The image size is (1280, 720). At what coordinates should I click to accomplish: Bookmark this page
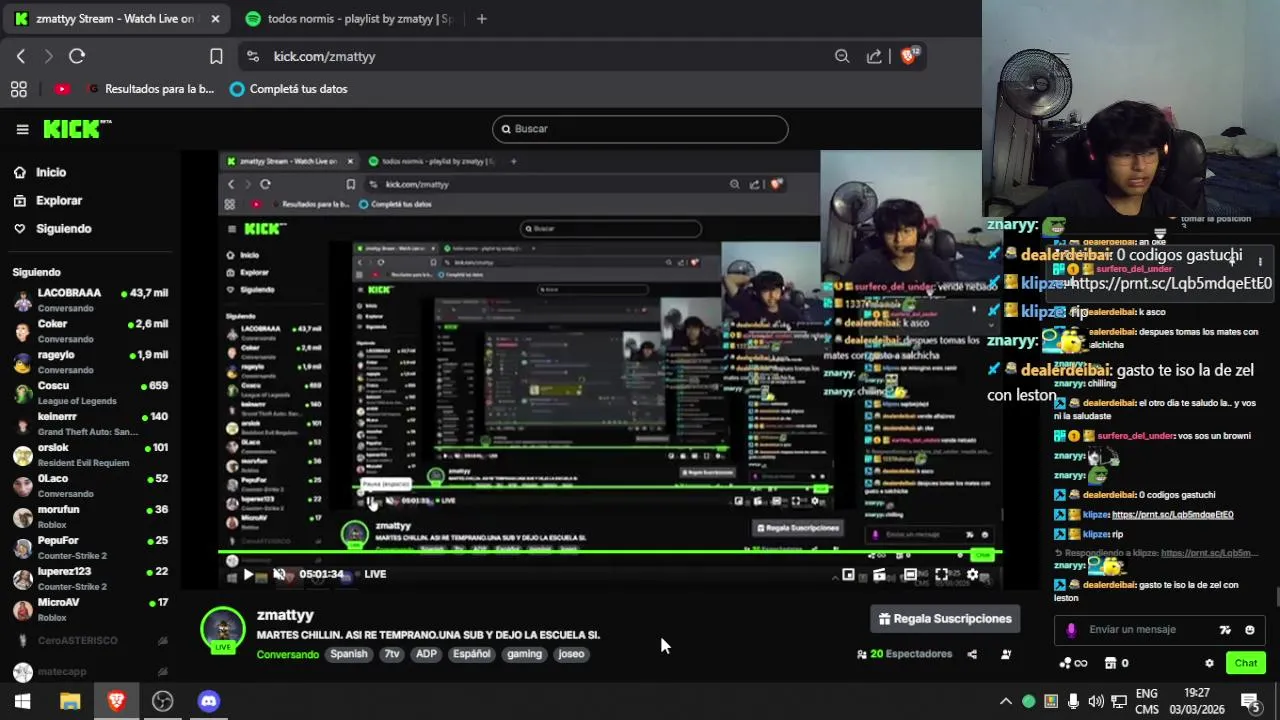point(216,57)
